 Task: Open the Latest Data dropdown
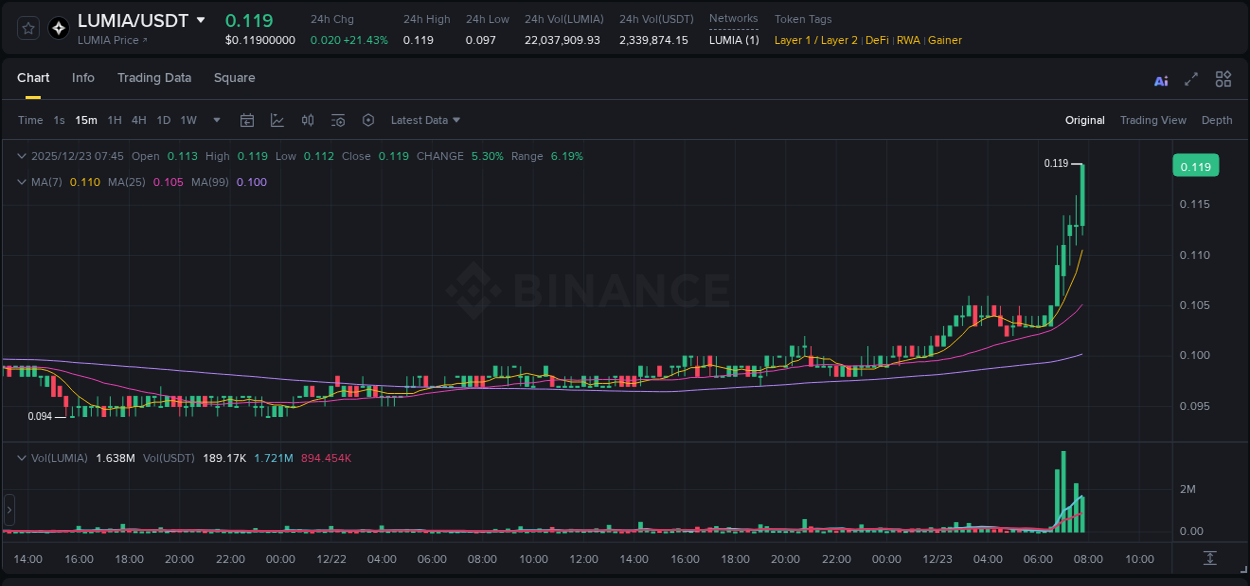pos(424,120)
